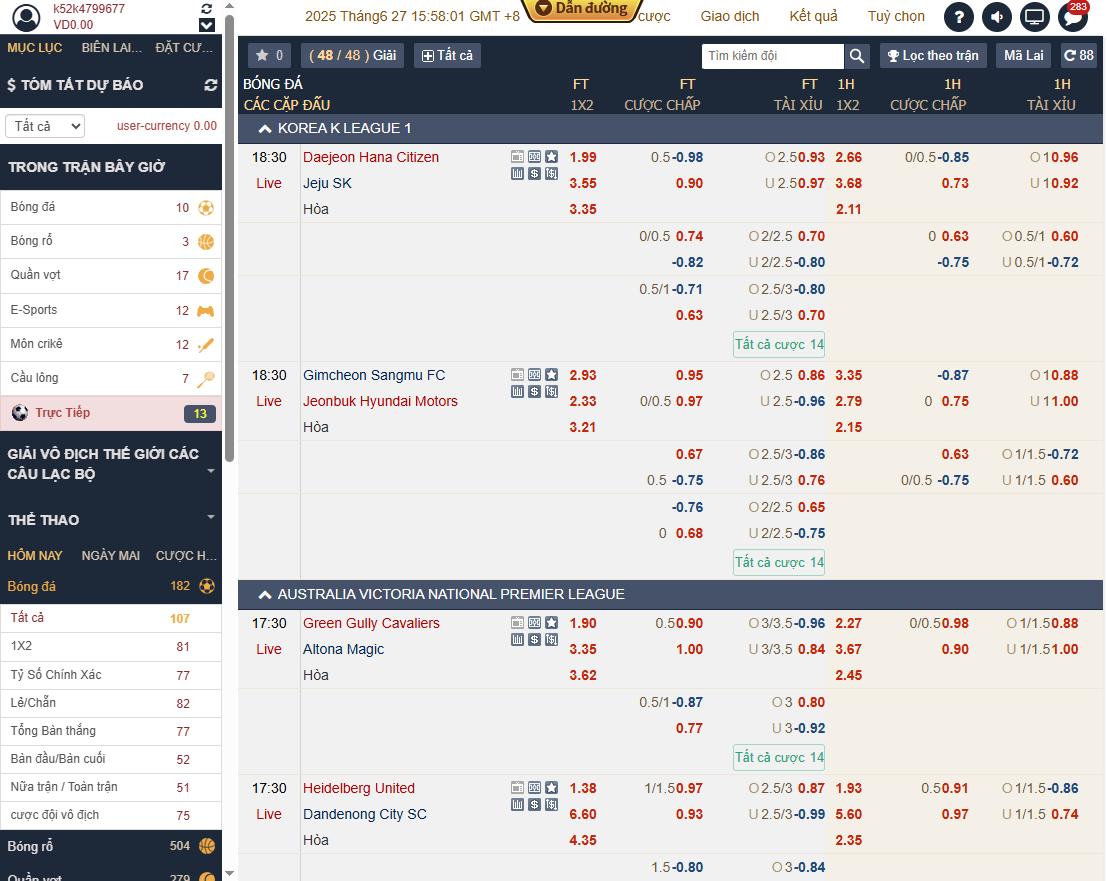Toggle sound speaker icon in header
The image size is (1107, 881).
point(997,17)
